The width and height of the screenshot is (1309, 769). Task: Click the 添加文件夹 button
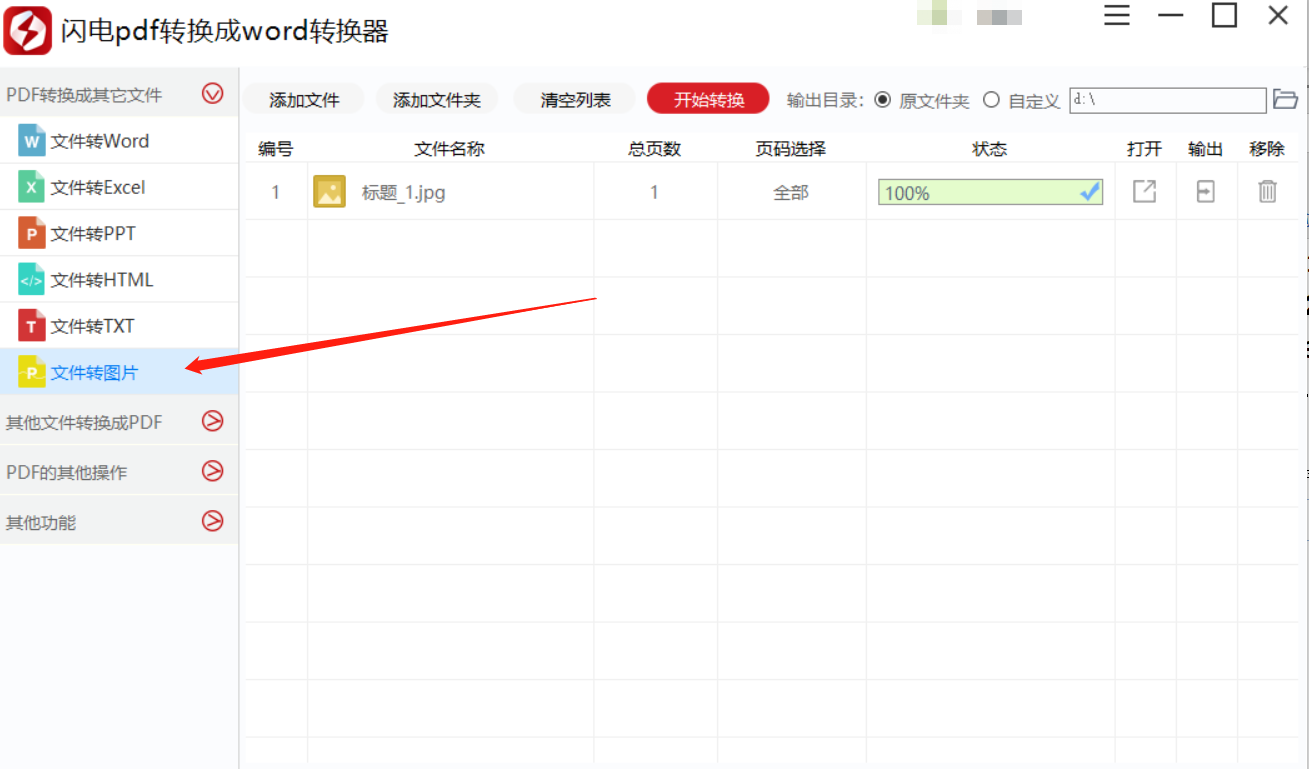click(436, 99)
